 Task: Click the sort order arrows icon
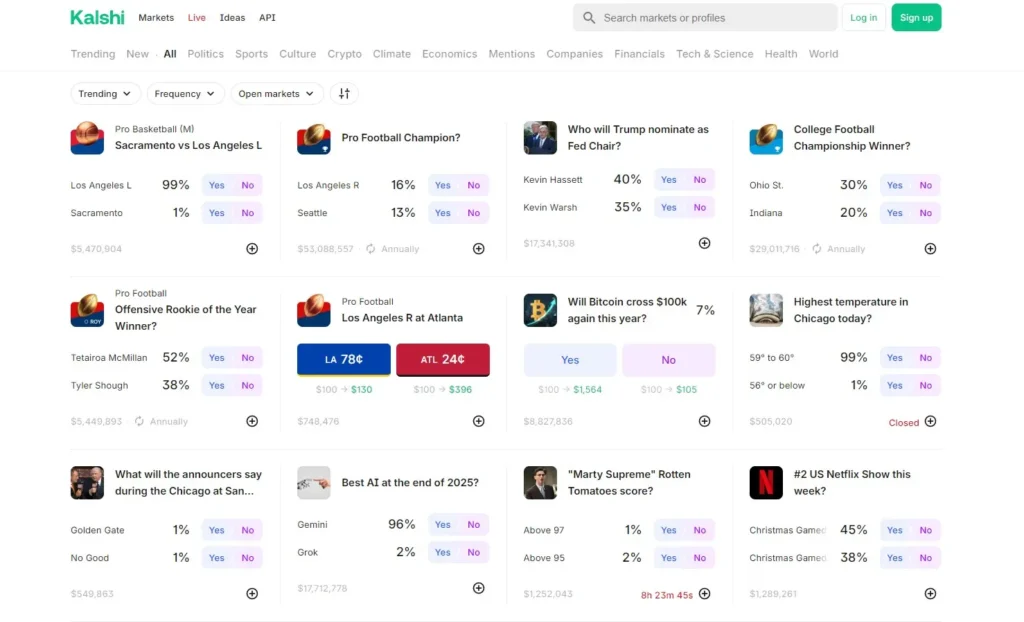344,94
